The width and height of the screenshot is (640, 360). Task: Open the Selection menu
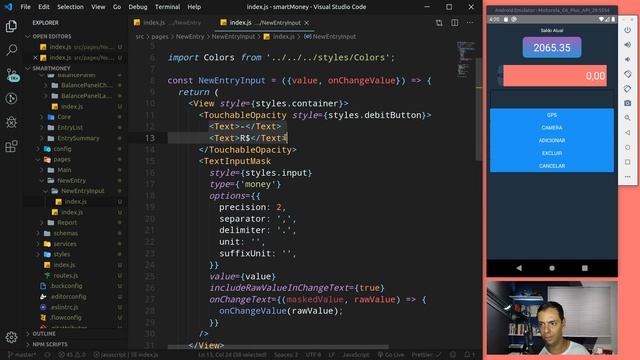[x=70, y=7]
